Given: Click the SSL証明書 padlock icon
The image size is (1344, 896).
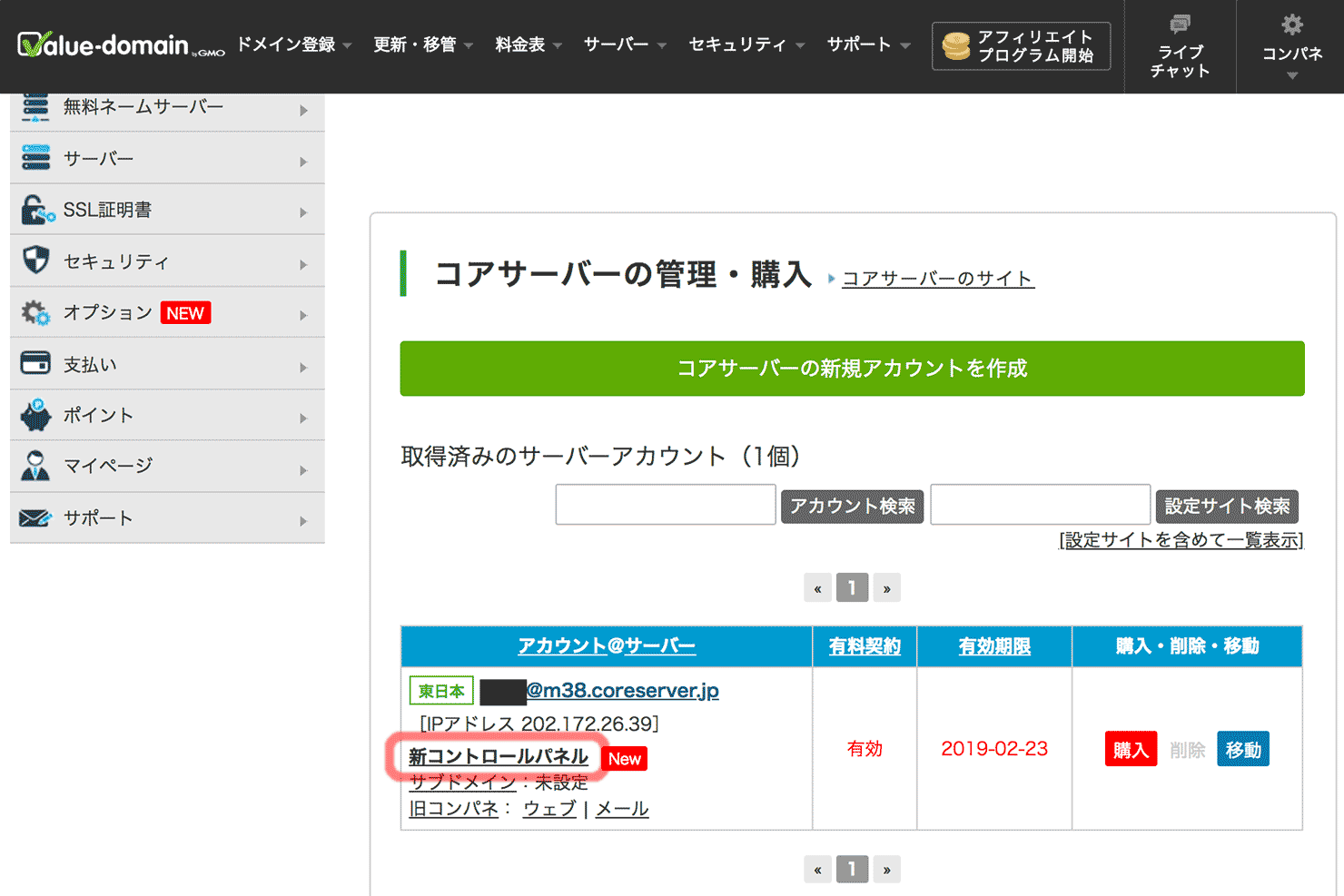Looking at the screenshot, I should tap(37, 210).
